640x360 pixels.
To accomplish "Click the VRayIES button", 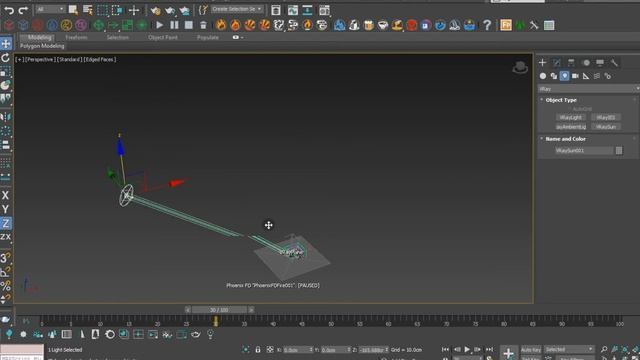I will click(606, 118).
